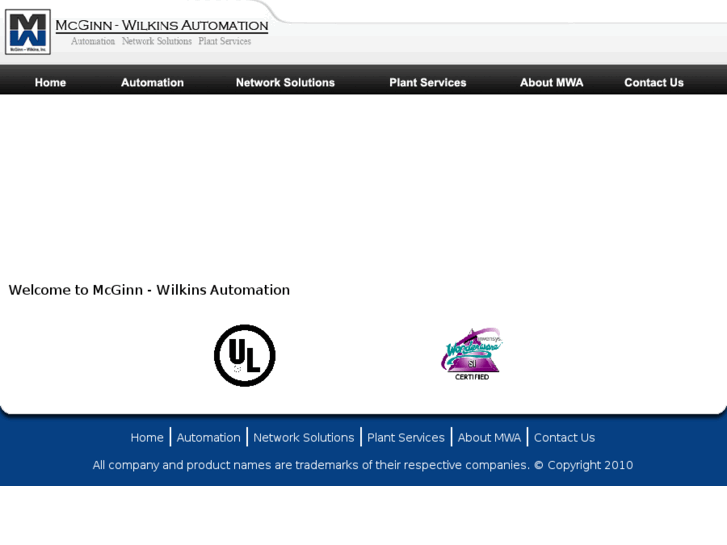This screenshot has height=545, width=727.
Task: Open About MWA in the black navigation bar
Action: click(x=551, y=83)
